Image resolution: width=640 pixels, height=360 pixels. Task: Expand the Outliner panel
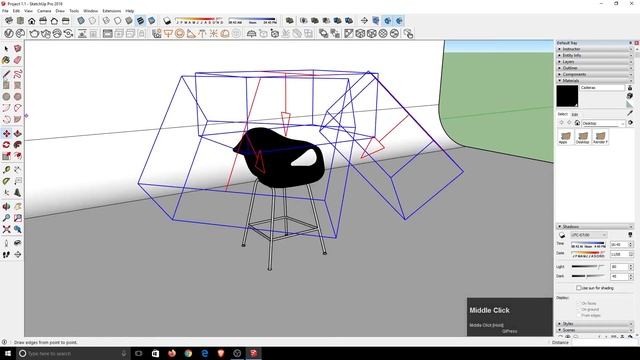click(595, 68)
